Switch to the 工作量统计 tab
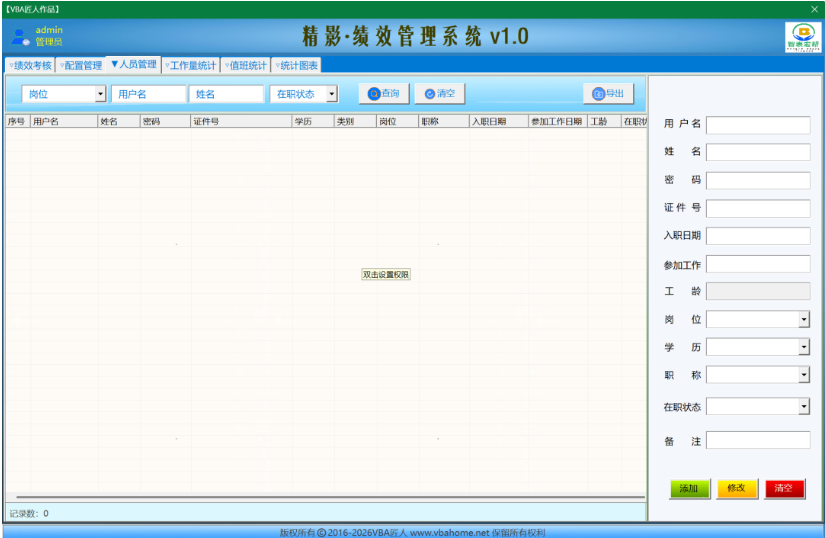The image size is (825, 538). (x=191, y=65)
